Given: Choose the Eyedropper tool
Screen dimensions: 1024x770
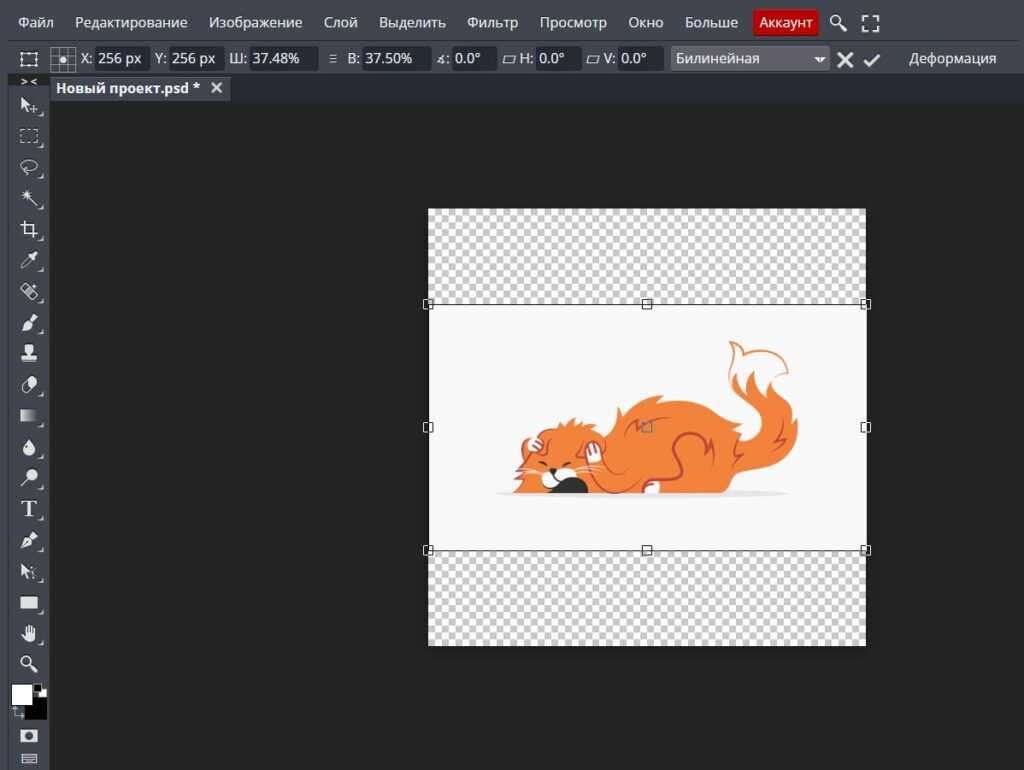Looking at the screenshot, I should [x=29, y=261].
